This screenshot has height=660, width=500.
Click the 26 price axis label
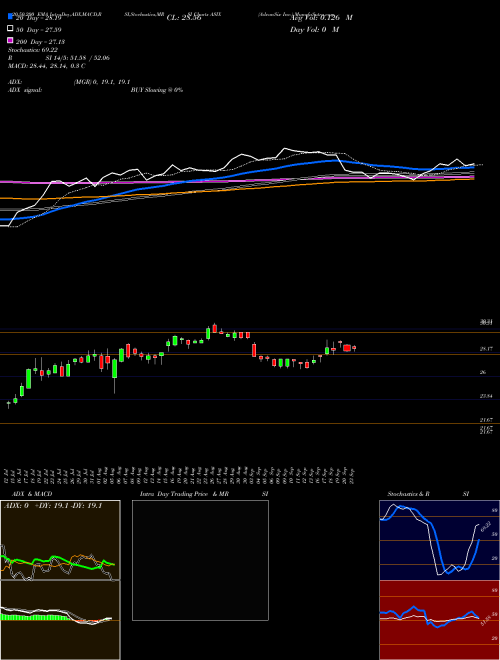click(483, 373)
